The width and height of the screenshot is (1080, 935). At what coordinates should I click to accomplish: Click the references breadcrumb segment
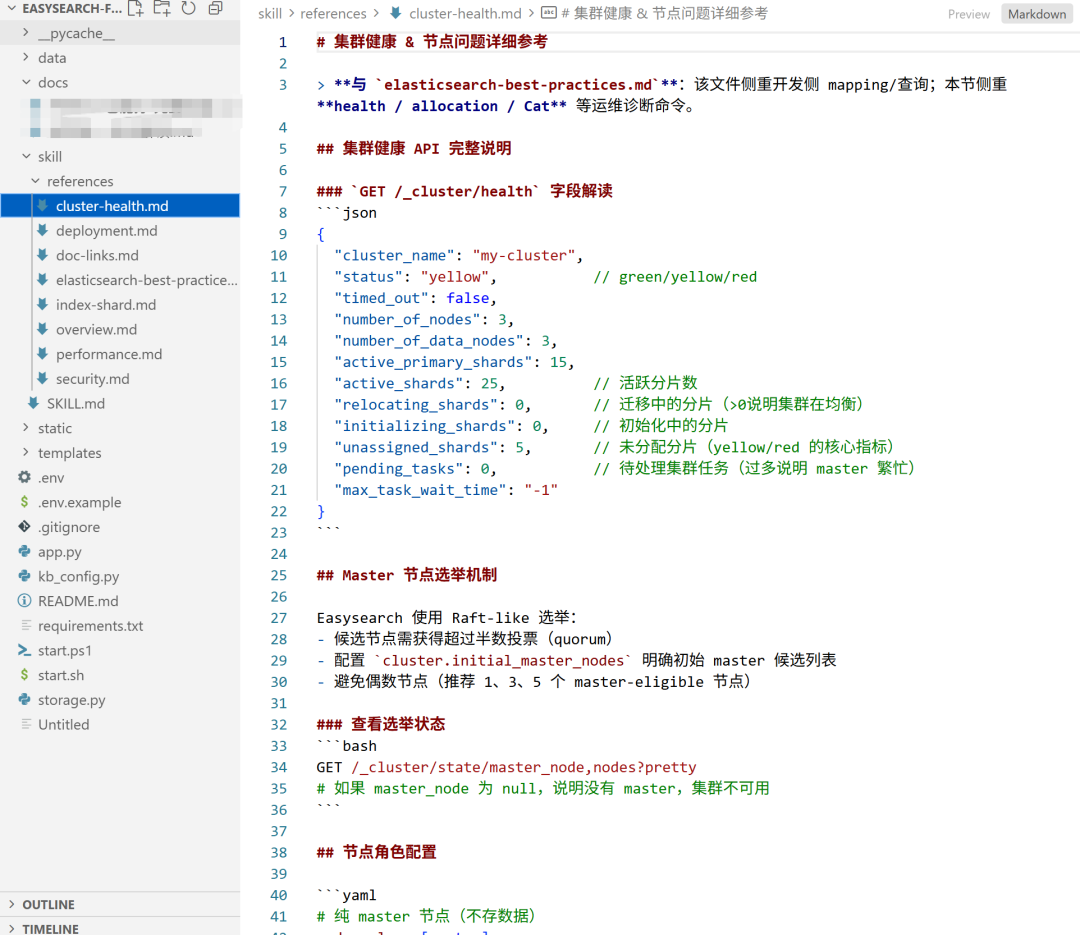coord(333,14)
